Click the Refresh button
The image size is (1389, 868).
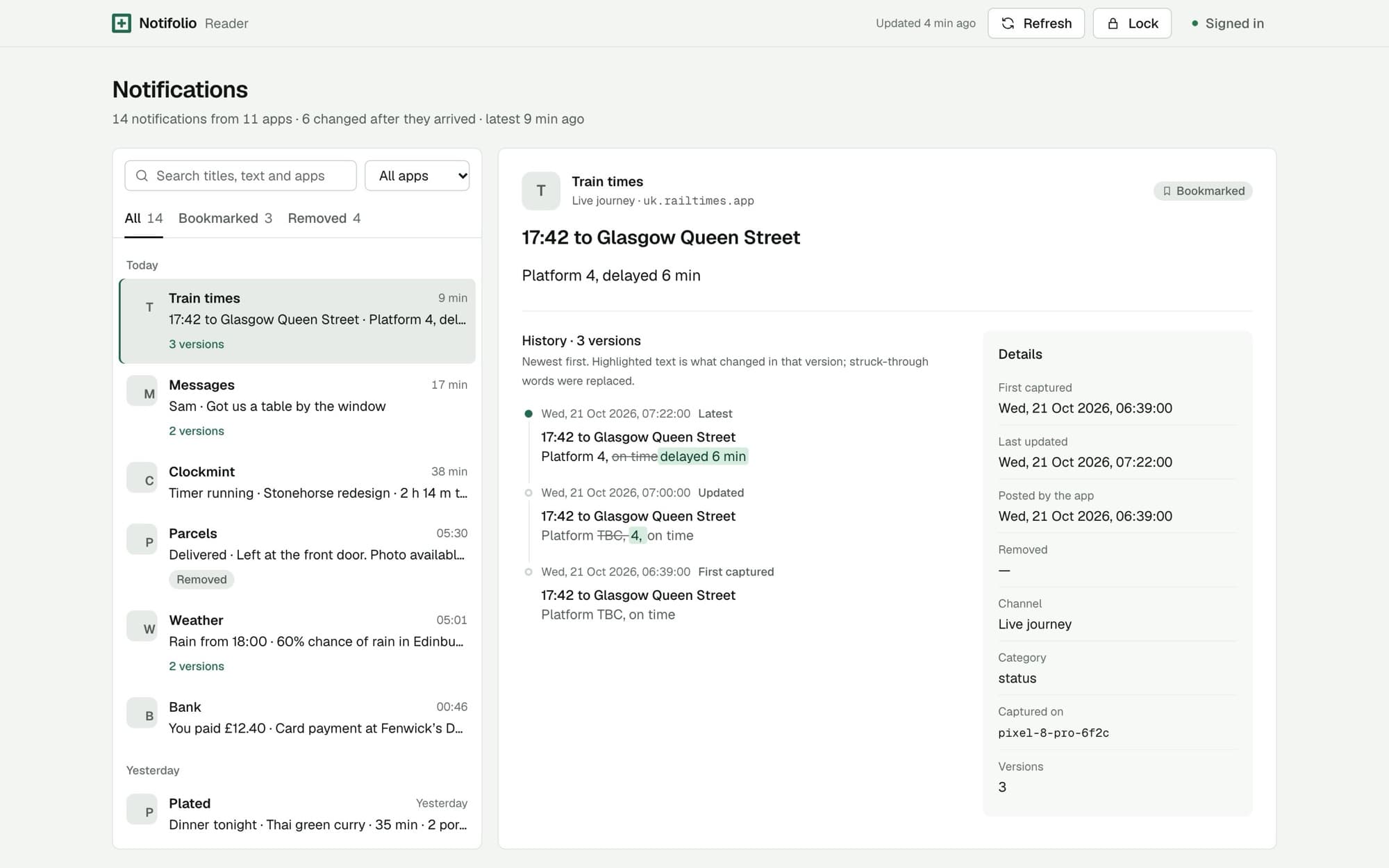[1036, 24]
